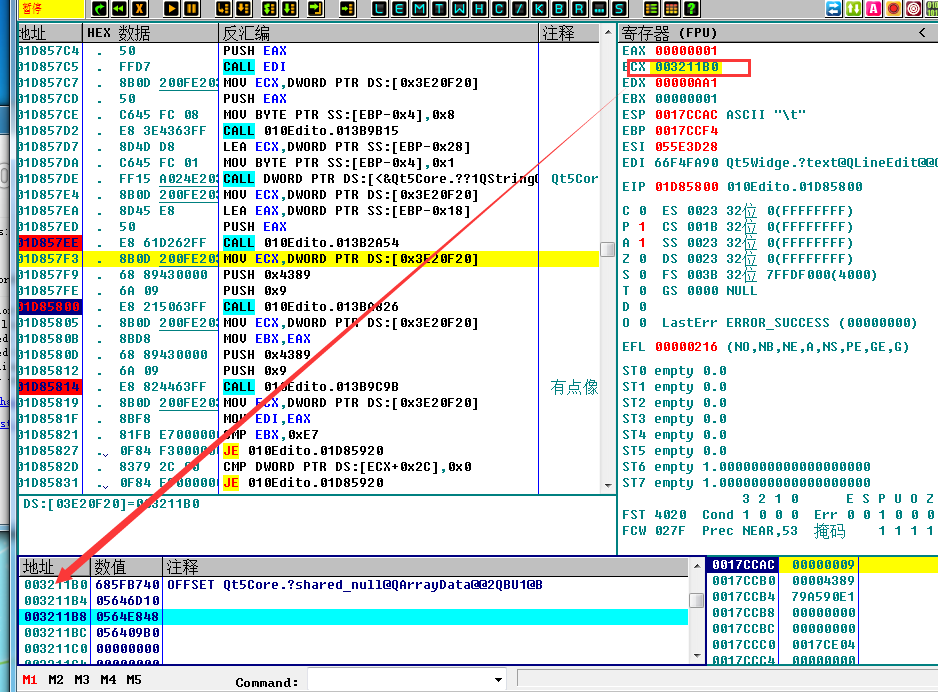Open Call stack via K icon

(539, 8)
